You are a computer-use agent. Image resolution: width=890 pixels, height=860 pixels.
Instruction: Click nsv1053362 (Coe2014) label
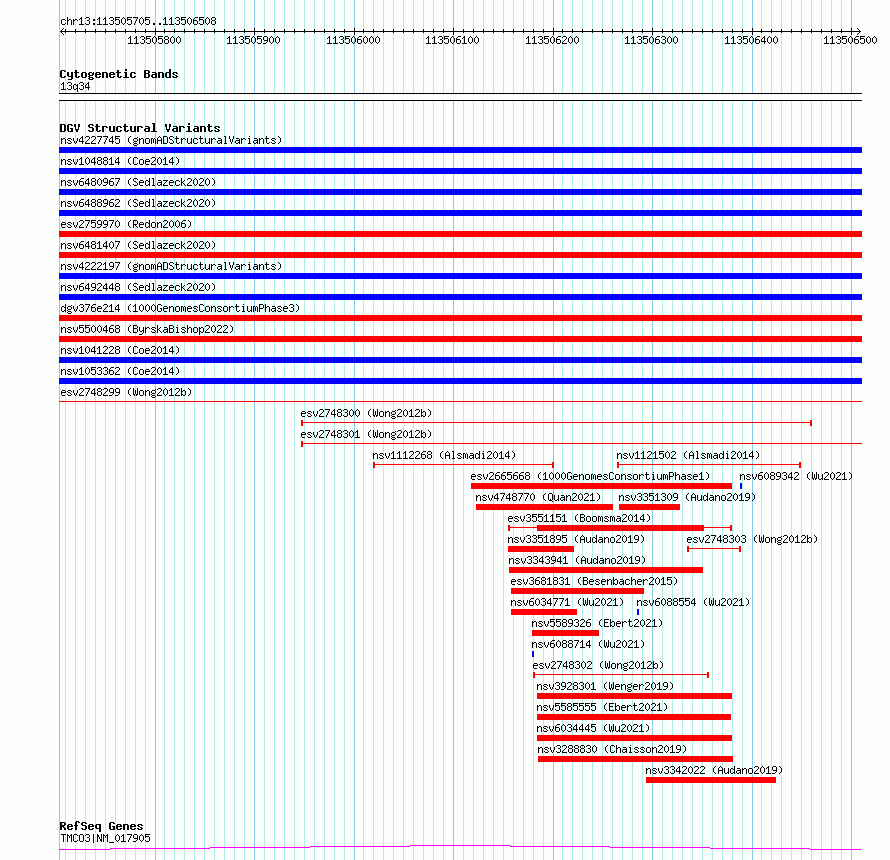coord(120,371)
